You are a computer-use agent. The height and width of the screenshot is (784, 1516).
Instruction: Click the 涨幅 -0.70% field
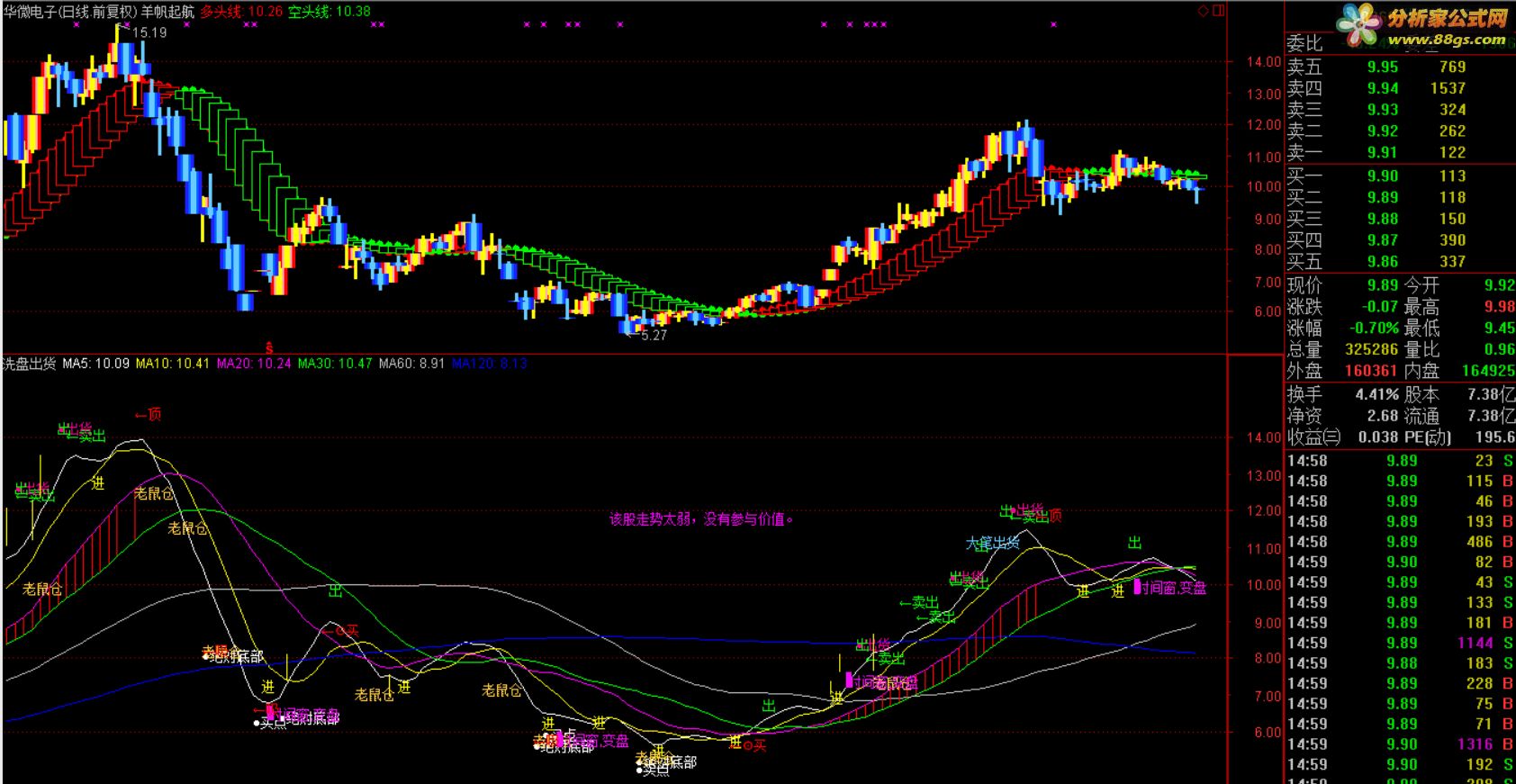[x=1342, y=329]
